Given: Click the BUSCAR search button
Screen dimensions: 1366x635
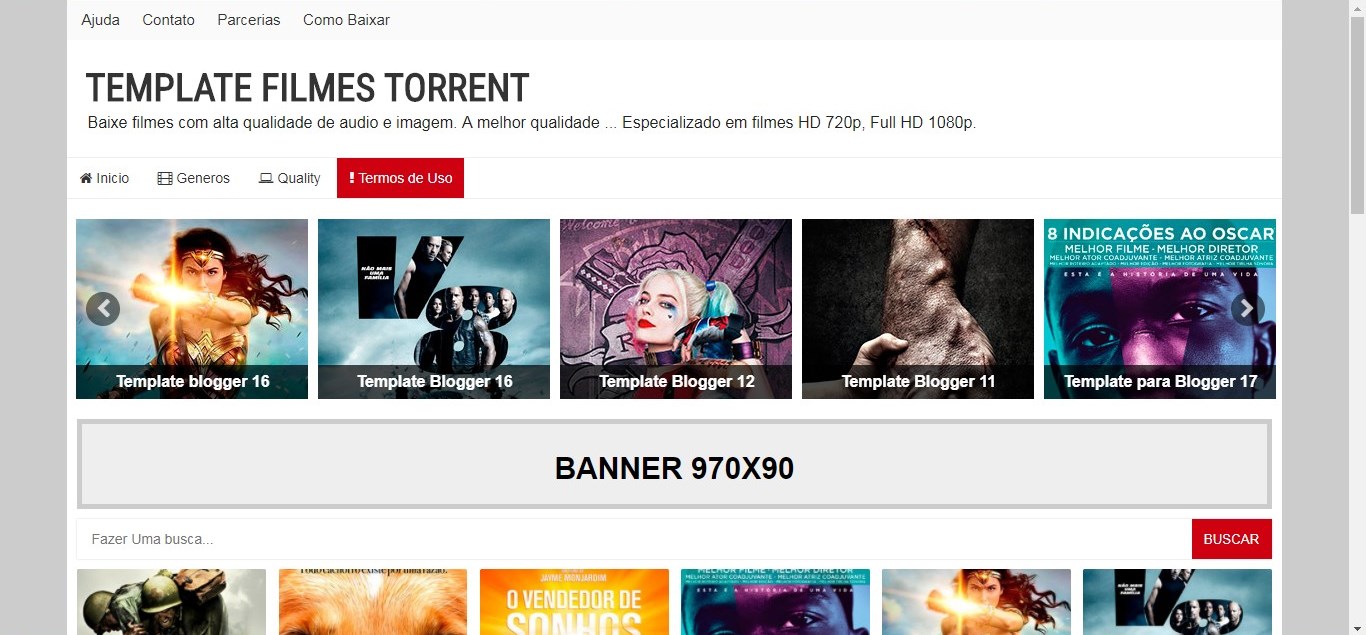Looking at the screenshot, I should coord(1231,539).
